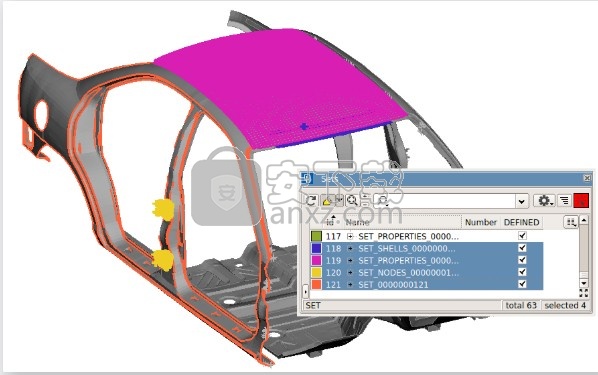This screenshot has height=375, width=598.
Task: Toggle DEFINED checkbox for set 119
Action: [x=522, y=260]
